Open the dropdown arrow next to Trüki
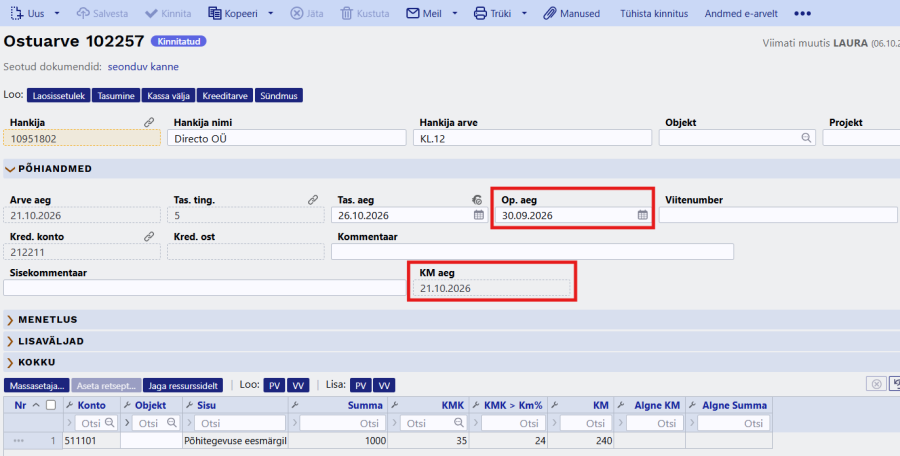Viewport: 900px width, 456px height. point(524,13)
